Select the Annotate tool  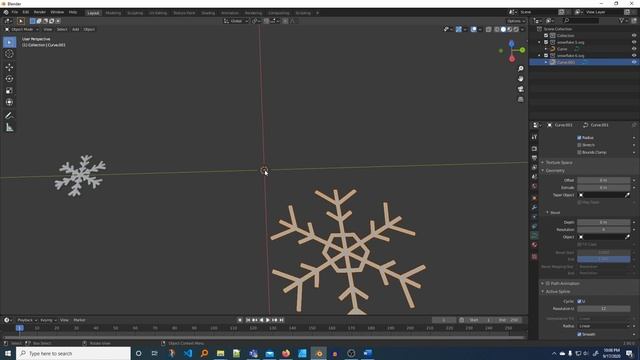click(9, 116)
